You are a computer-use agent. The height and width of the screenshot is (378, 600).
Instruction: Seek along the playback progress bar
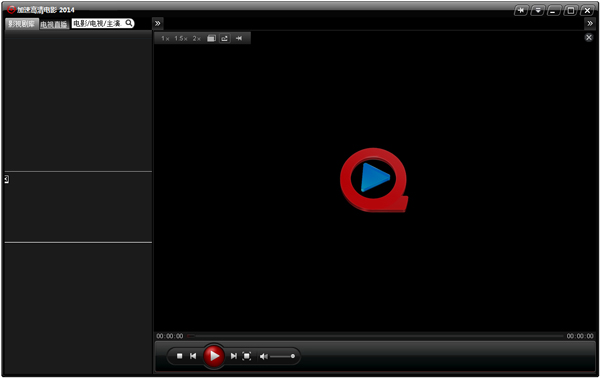point(375,336)
